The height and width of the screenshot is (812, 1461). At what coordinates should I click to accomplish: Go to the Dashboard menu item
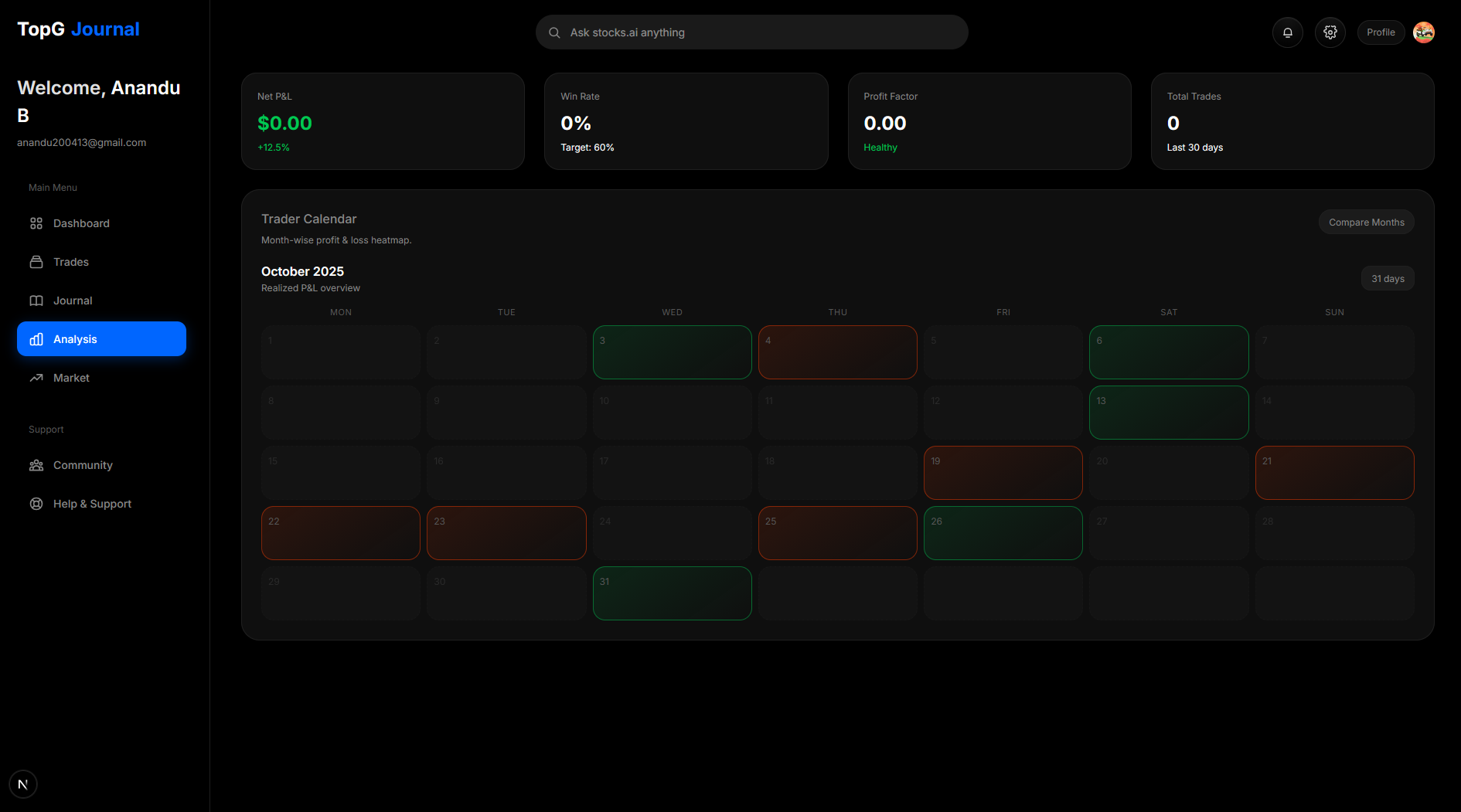pos(81,223)
